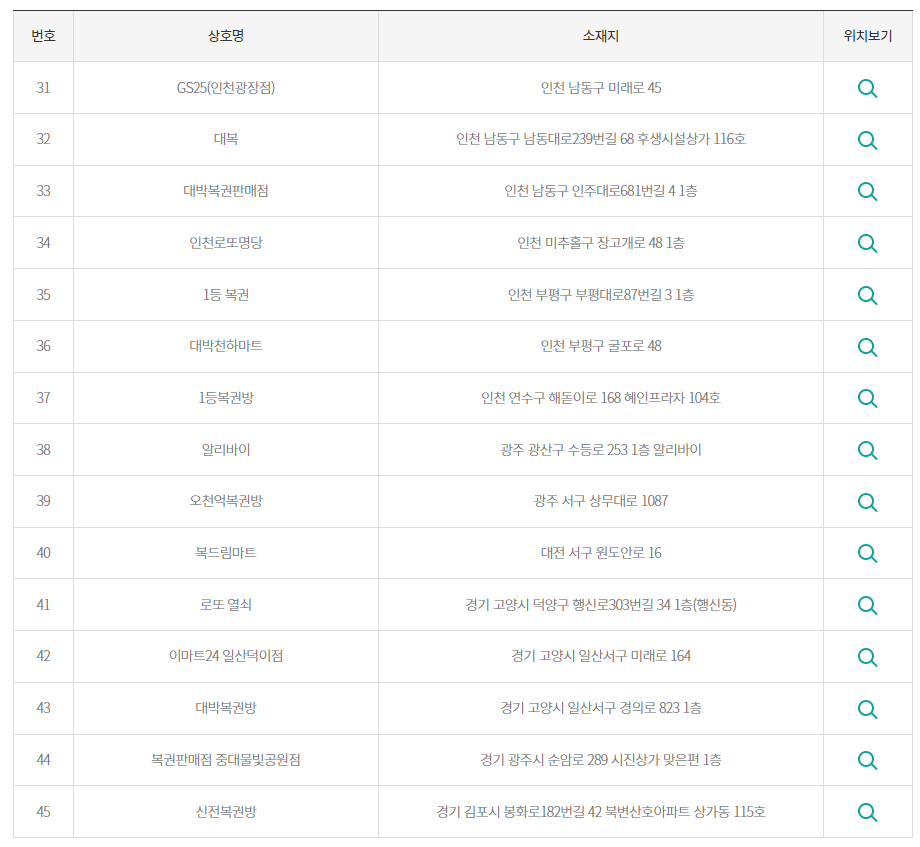The height and width of the screenshot is (847, 920).
Task: Click magnifier for 오천억복권방
Action: click(x=867, y=502)
